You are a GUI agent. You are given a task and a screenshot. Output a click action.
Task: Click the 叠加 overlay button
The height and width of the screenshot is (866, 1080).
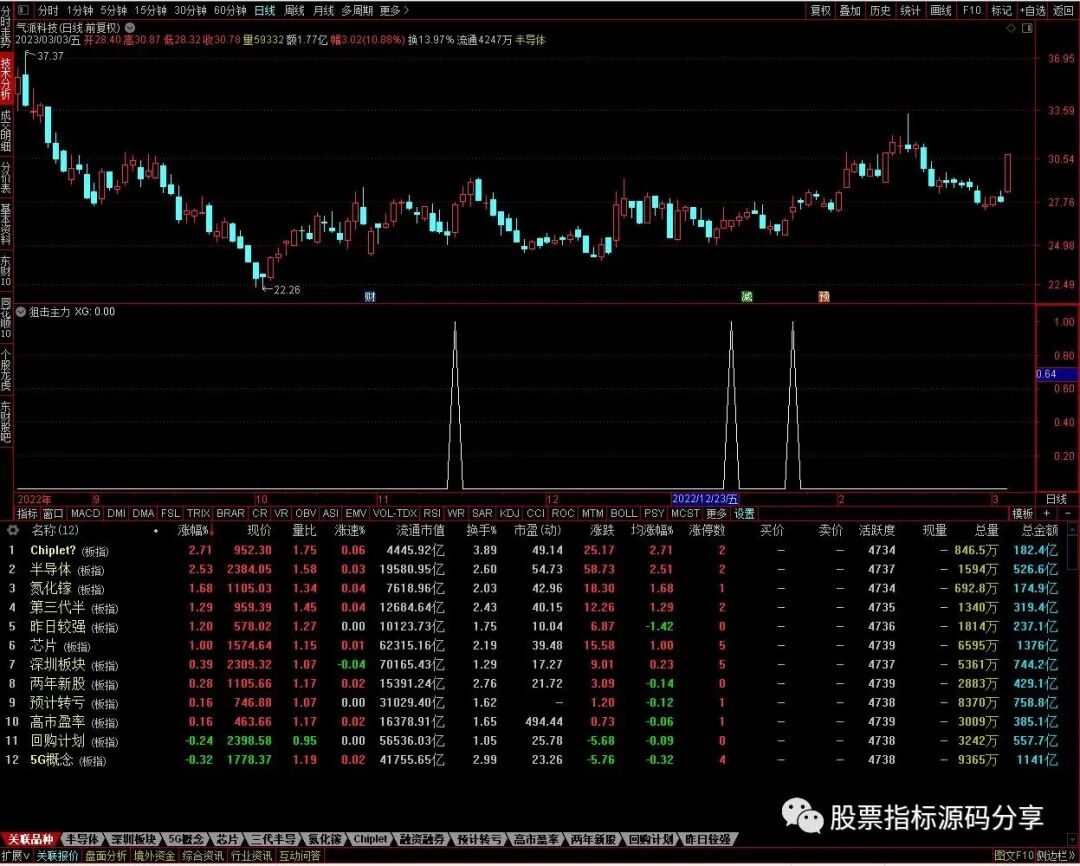pyautogui.click(x=850, y=10)
